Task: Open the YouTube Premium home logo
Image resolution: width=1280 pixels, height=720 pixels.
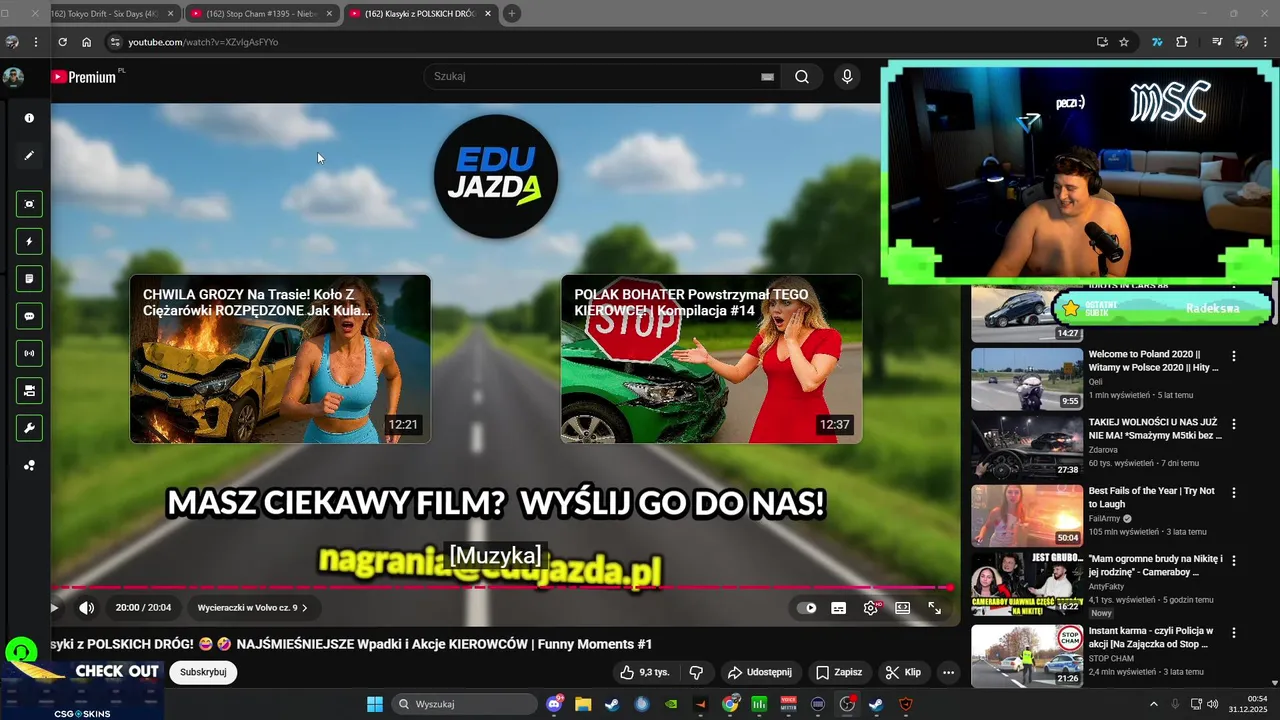Action: pos(84,77)
